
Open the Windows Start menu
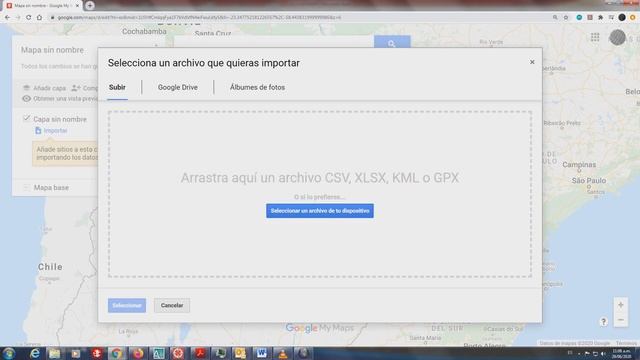click(9, 353)
